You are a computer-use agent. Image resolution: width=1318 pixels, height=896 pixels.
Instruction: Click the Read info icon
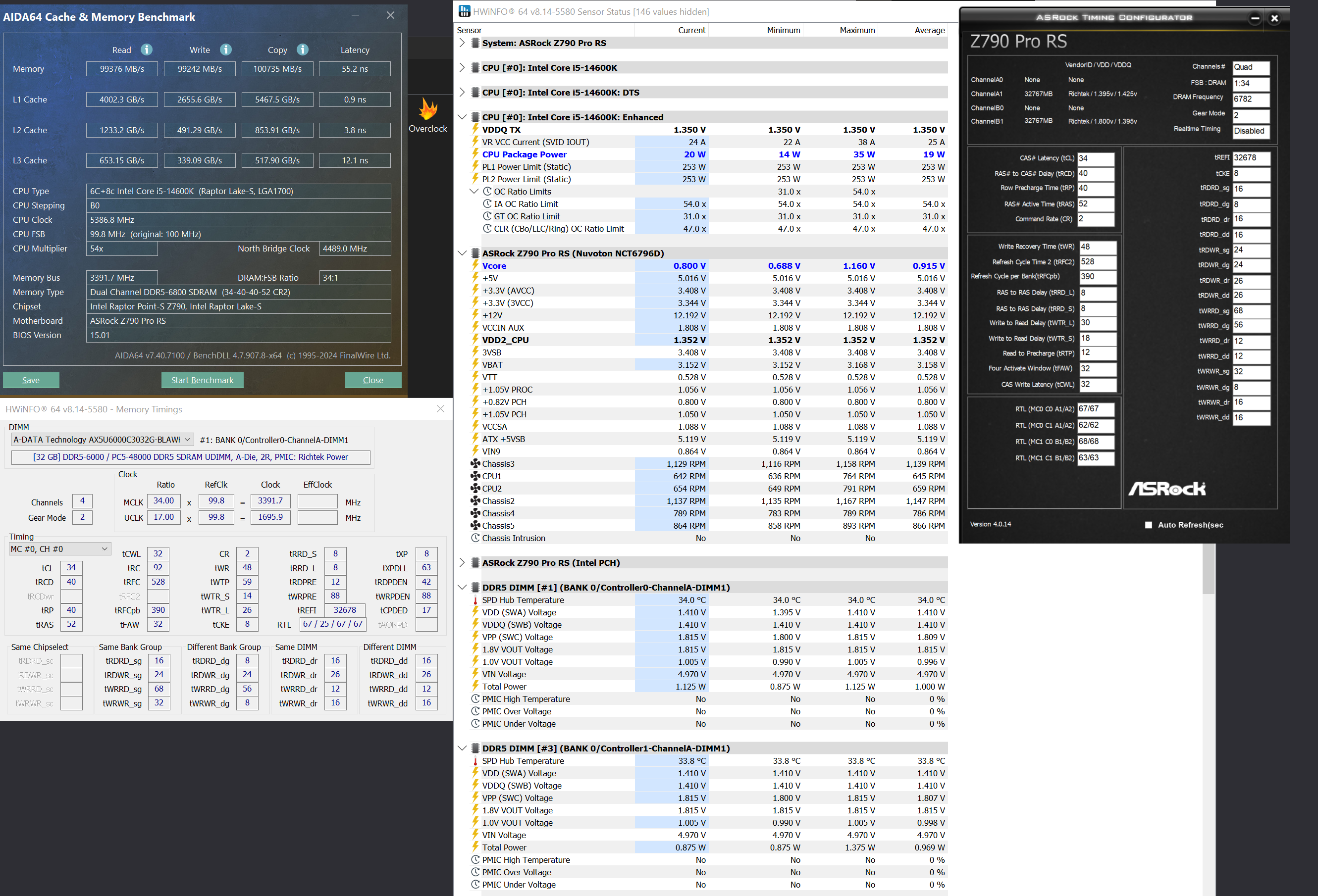146,50
